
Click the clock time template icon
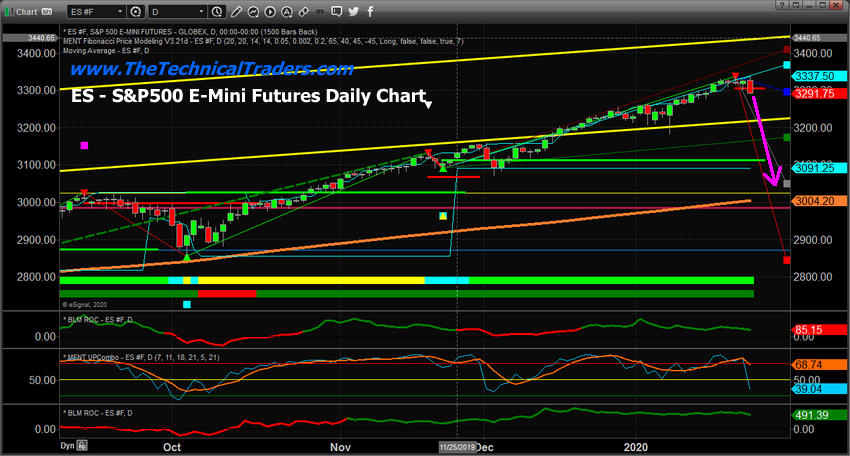point(217,11)
